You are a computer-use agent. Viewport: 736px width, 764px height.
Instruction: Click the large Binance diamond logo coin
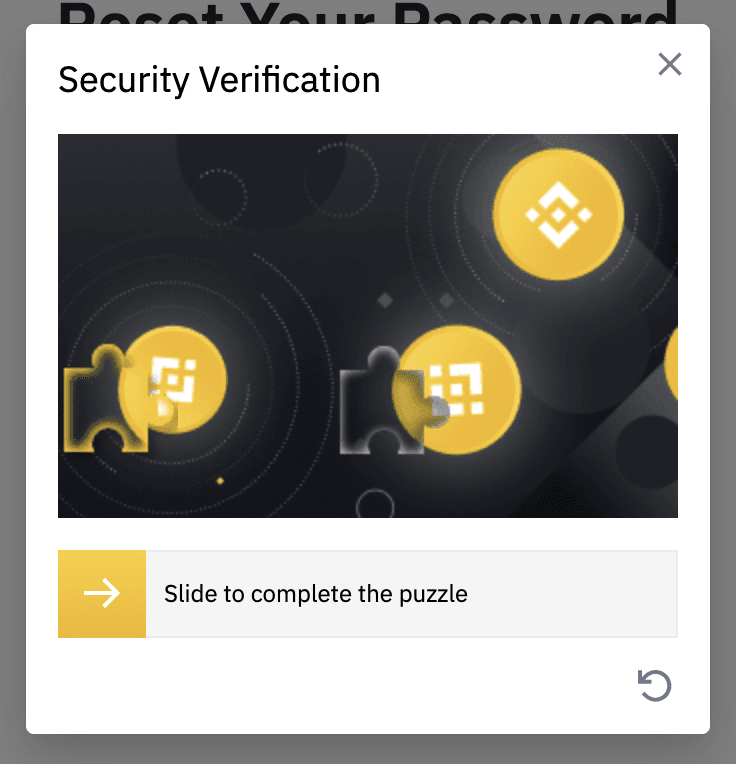pyautogui.click(x=559, y=214)
